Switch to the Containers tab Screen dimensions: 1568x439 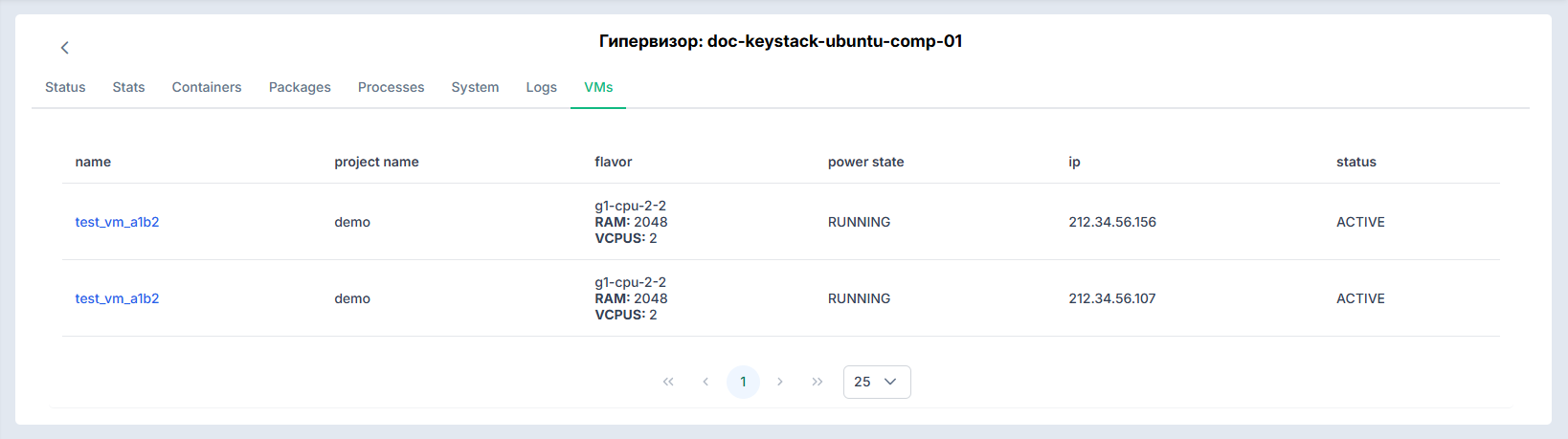[x=207, y=87]
